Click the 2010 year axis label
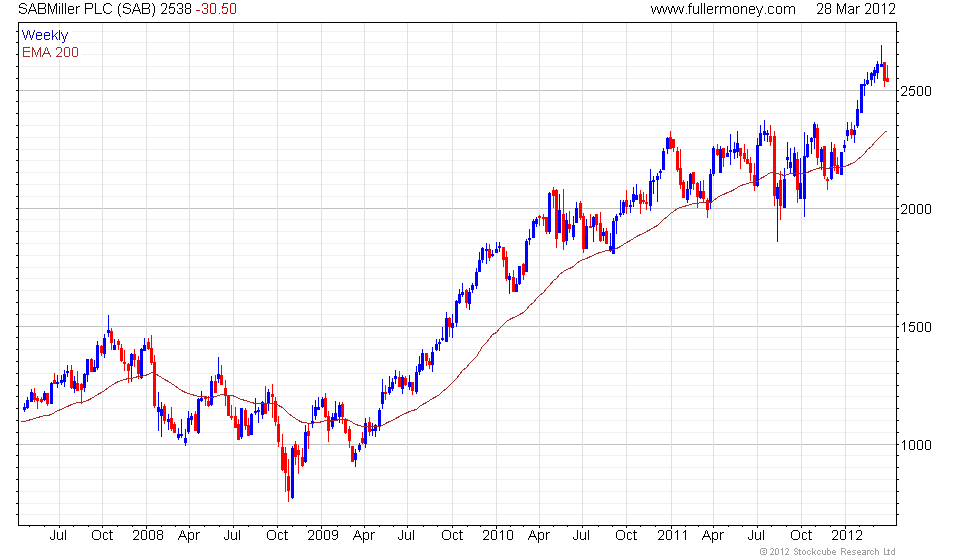The height and width of the screenshot is (560, 980). coord(498,536)
